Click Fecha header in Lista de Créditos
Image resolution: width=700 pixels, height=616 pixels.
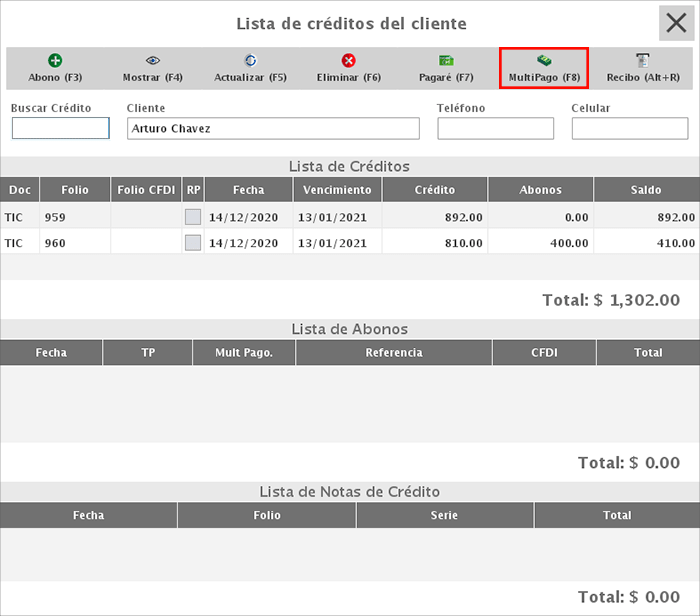coord(248,190)
